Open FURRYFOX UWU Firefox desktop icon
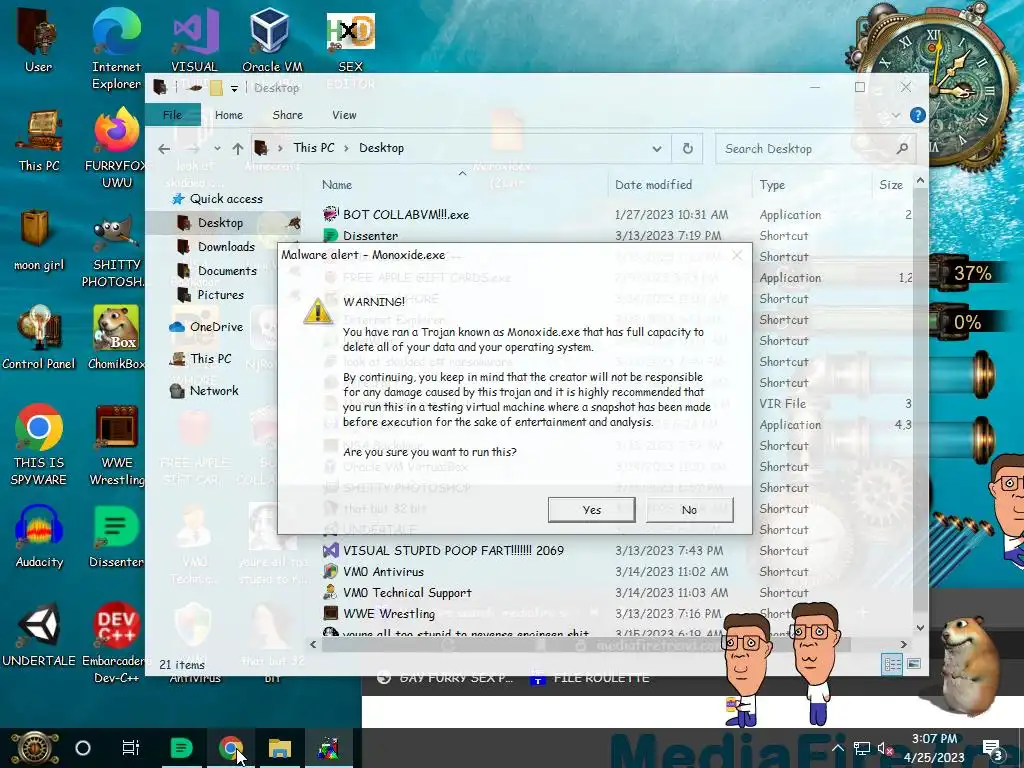Screen dimensions: 1024x768 pos(116,148)
